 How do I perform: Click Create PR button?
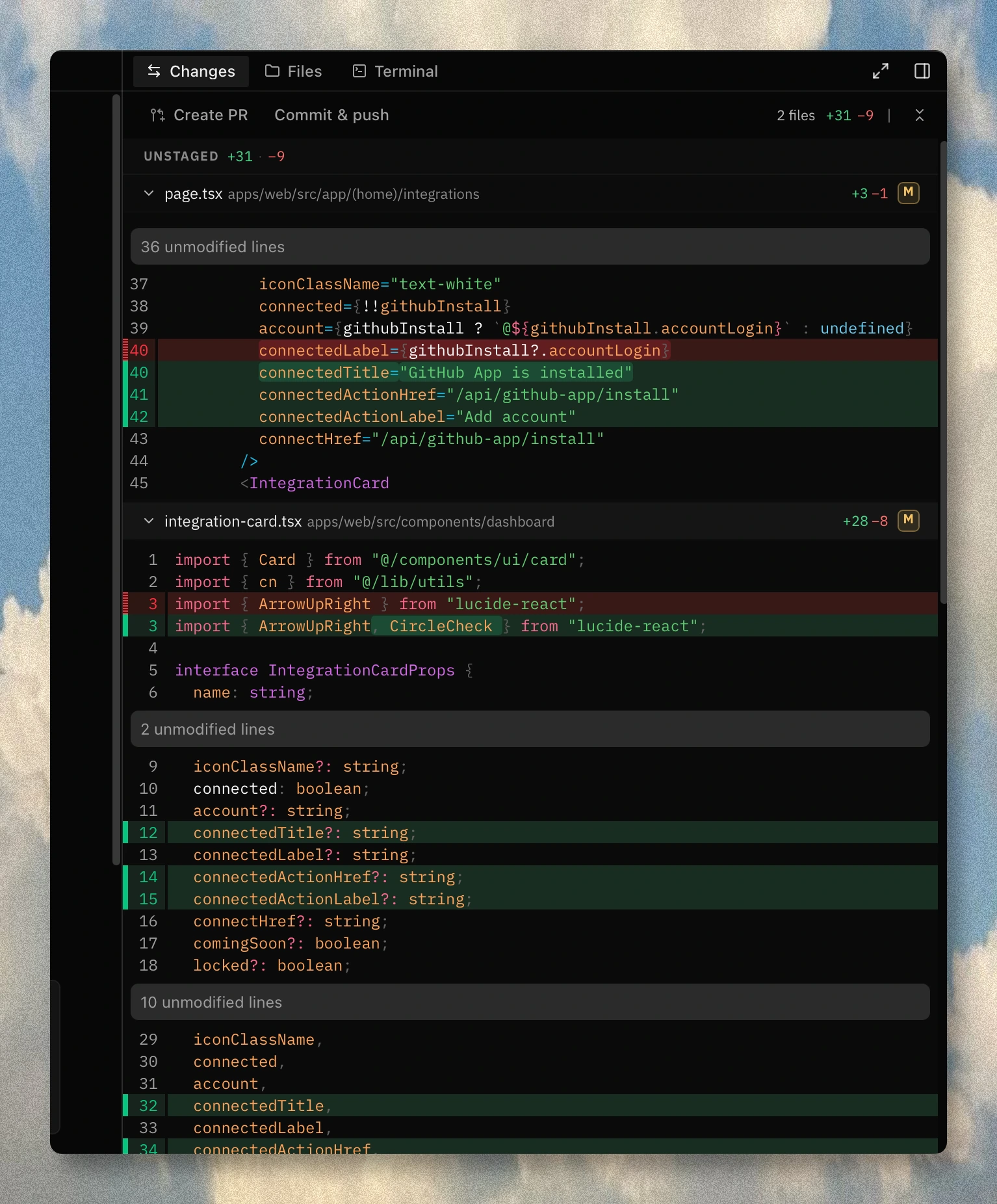tap(199, 115)
